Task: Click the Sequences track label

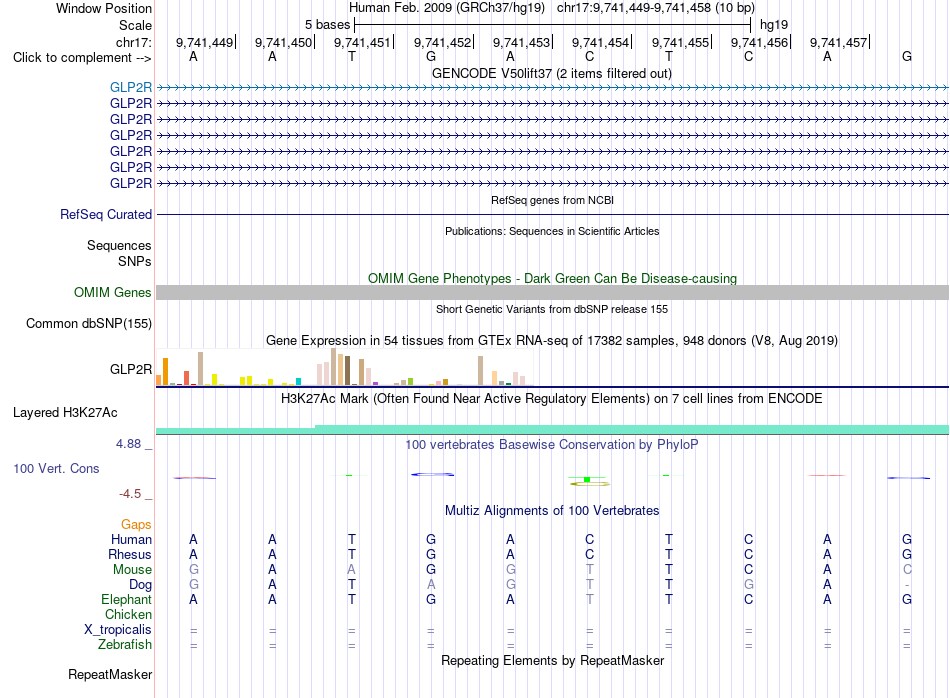Action: (x=119, y=245)
